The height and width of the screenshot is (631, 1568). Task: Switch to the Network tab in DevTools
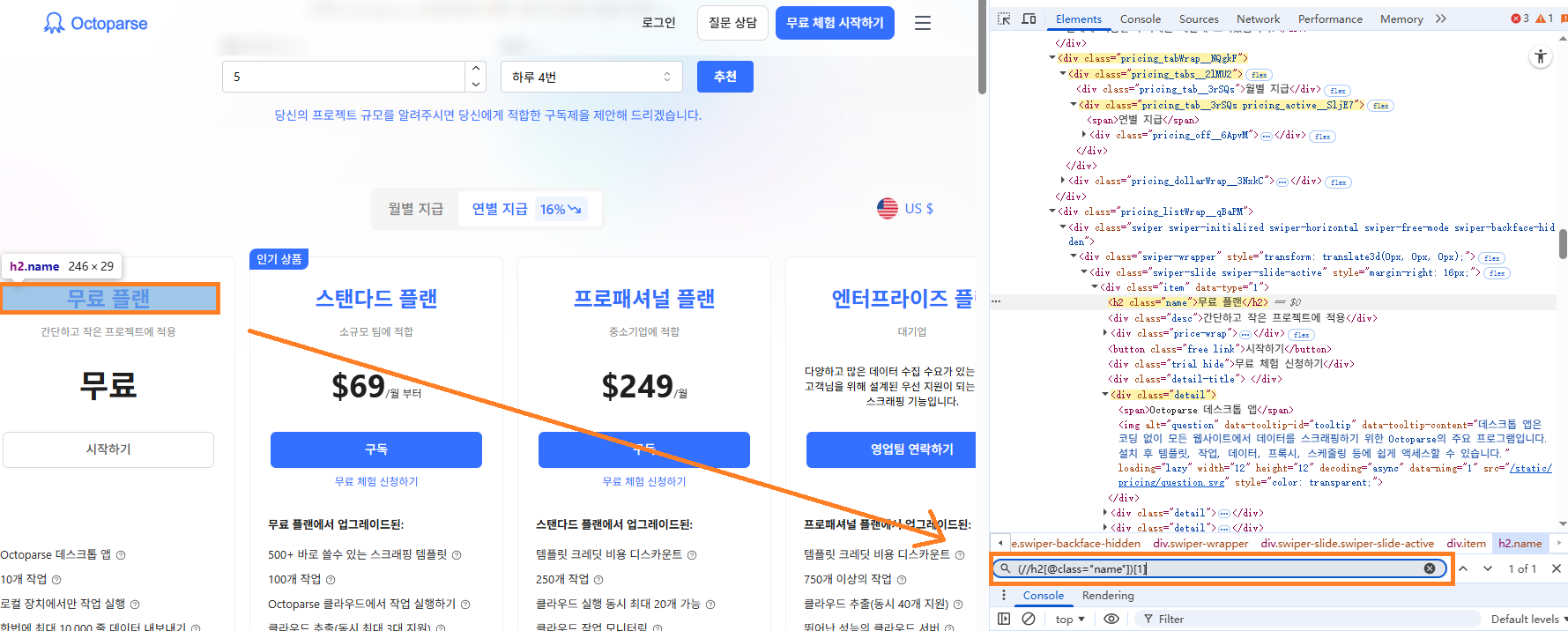coord(1258,19)
